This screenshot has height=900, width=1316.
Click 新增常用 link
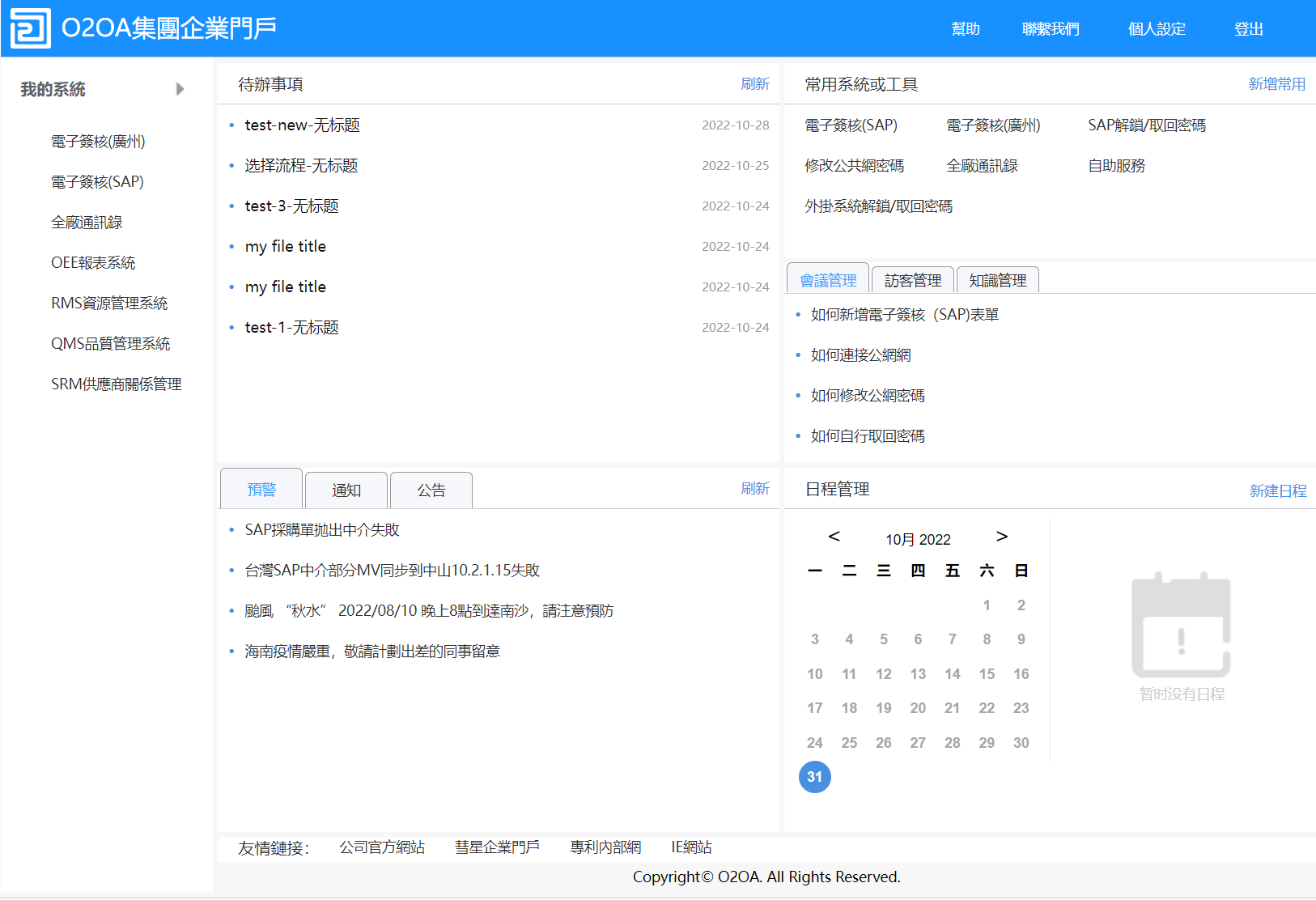1276,84
